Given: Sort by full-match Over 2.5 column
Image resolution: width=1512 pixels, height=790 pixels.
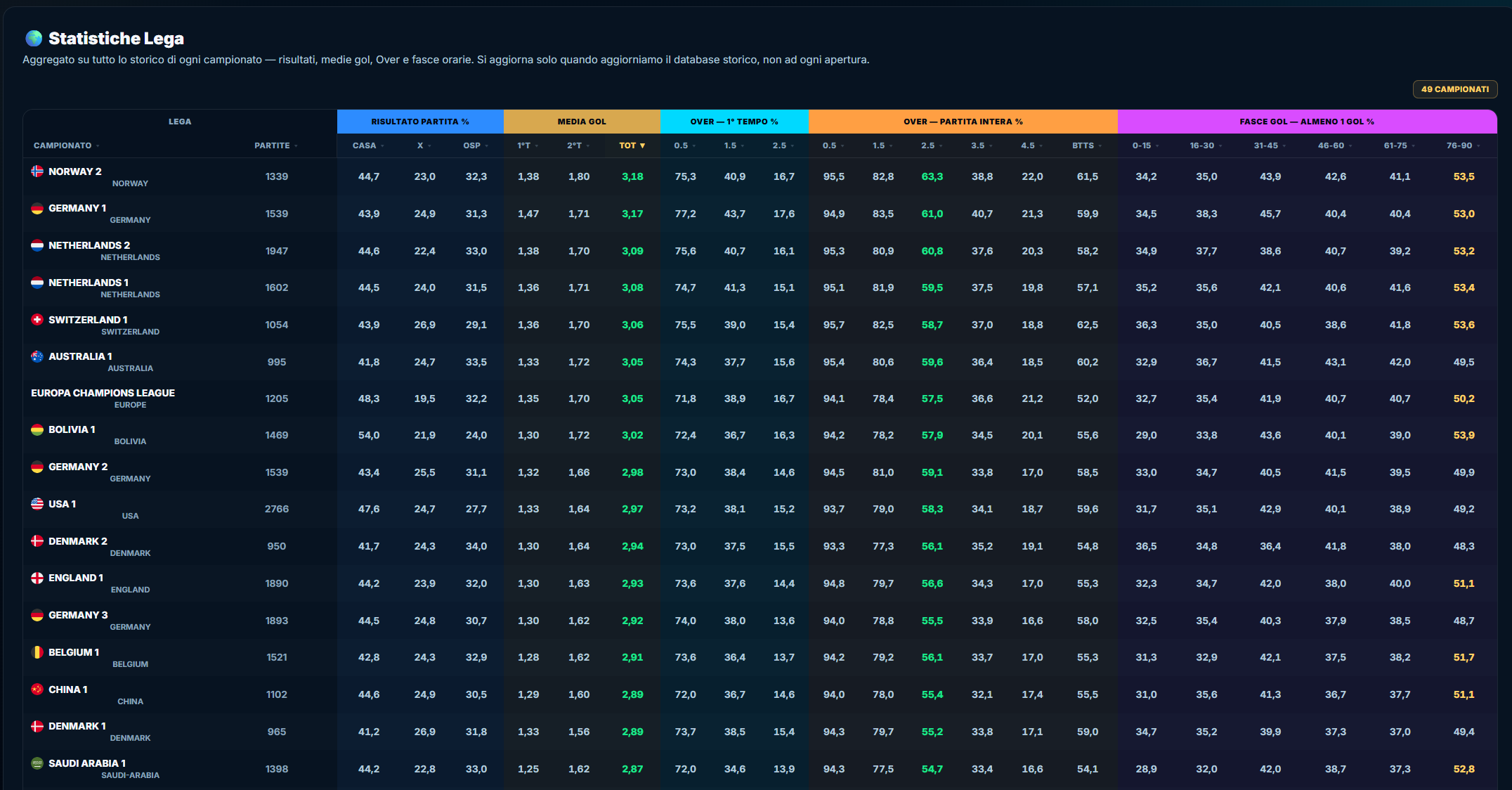Looking at the screenshot, I should click(x=932, y=145).
